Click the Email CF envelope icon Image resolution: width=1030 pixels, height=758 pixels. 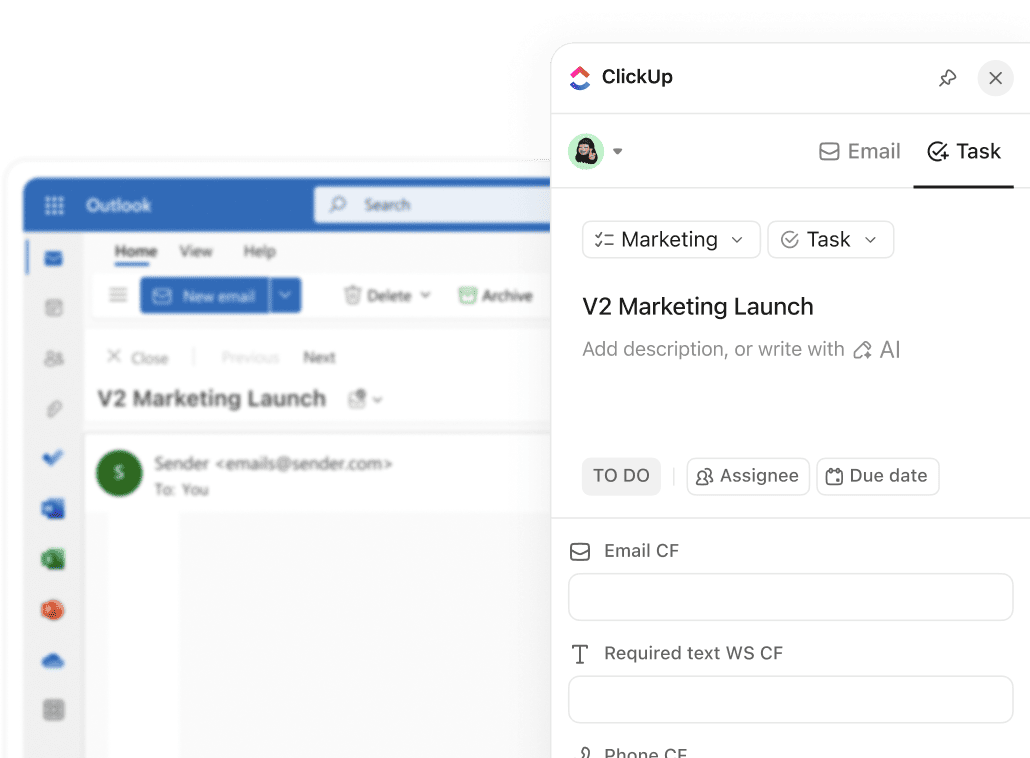(579, 552)
